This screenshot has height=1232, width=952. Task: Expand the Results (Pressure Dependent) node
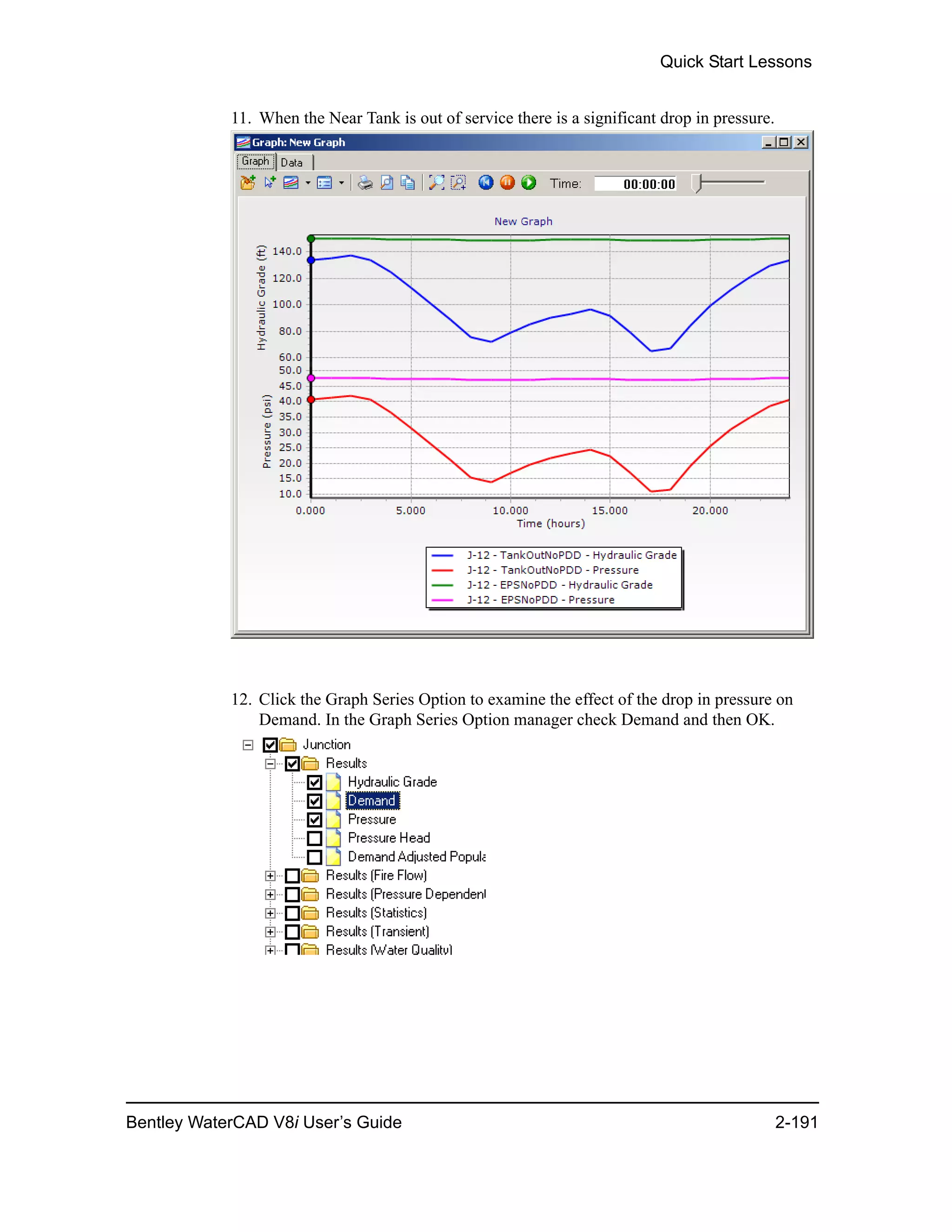(270, 894)
